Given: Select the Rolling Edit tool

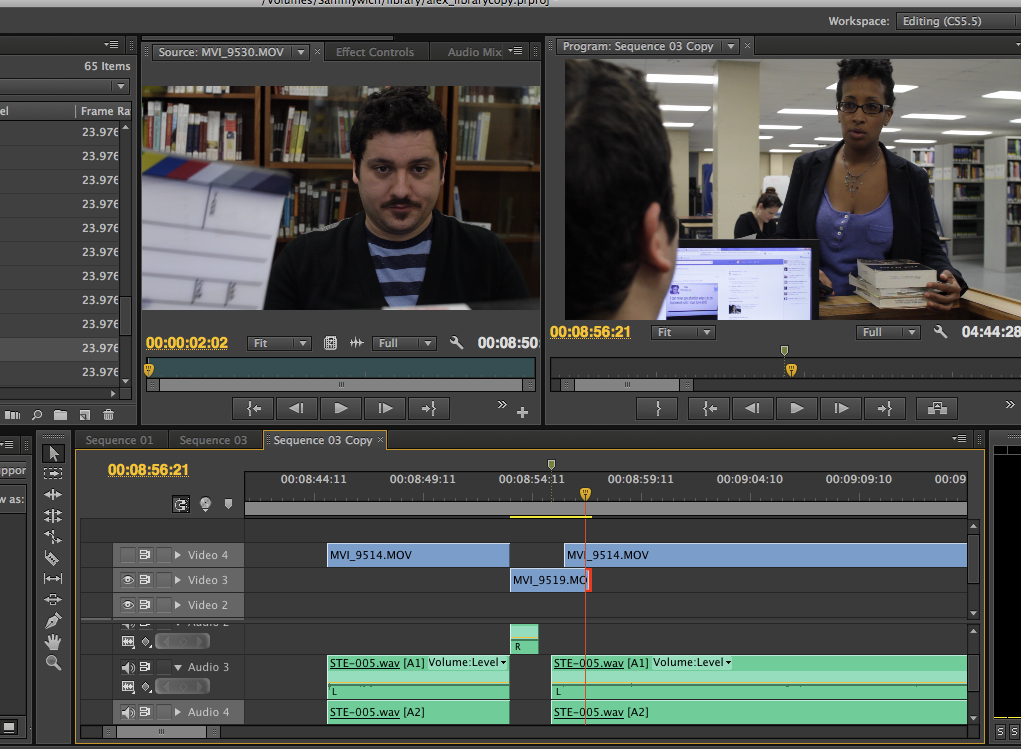Looking at the screenshot, I should click(x=53, y=516).
